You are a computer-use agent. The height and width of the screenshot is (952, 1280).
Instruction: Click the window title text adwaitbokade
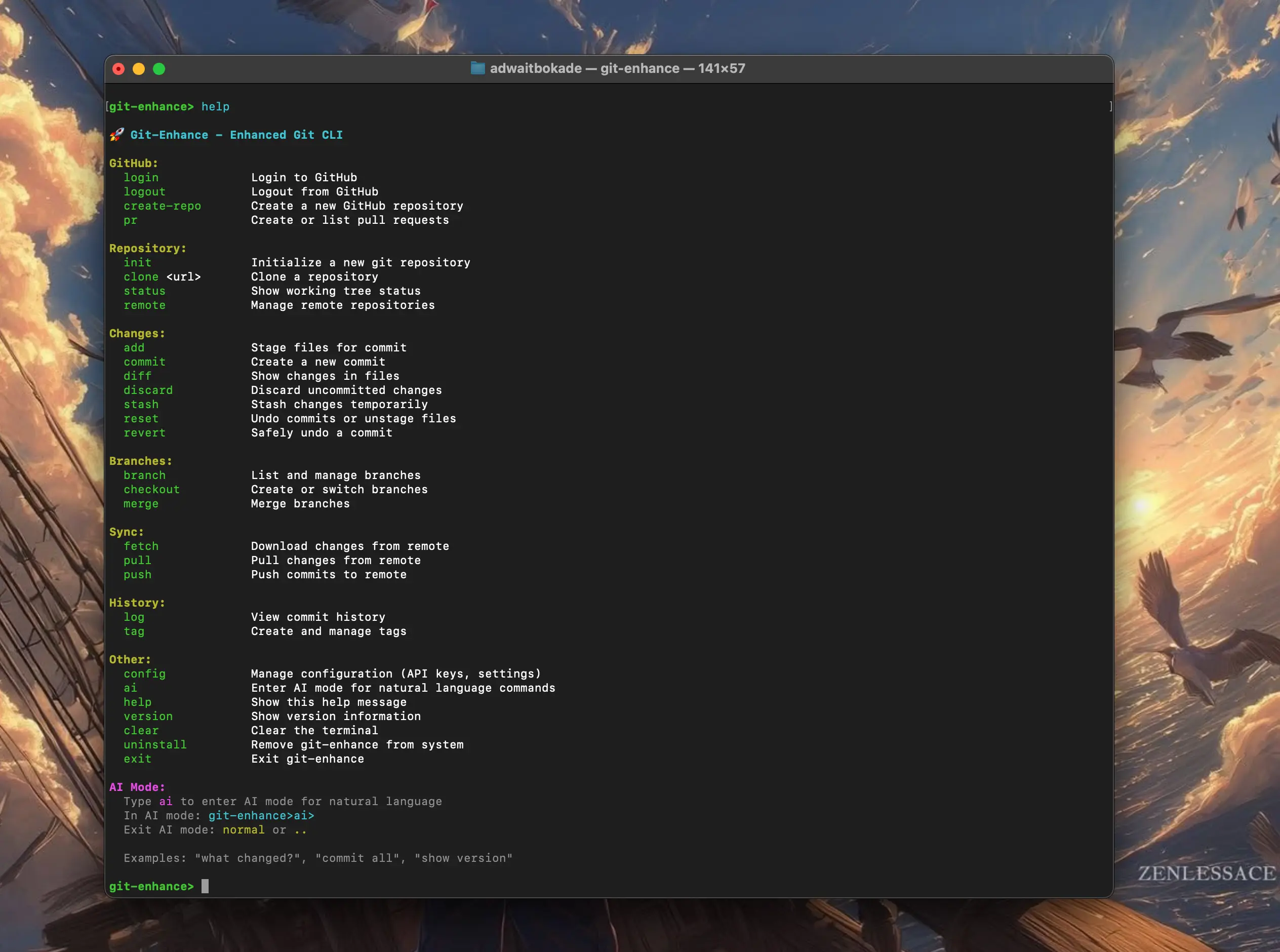[x=536, y=68]
